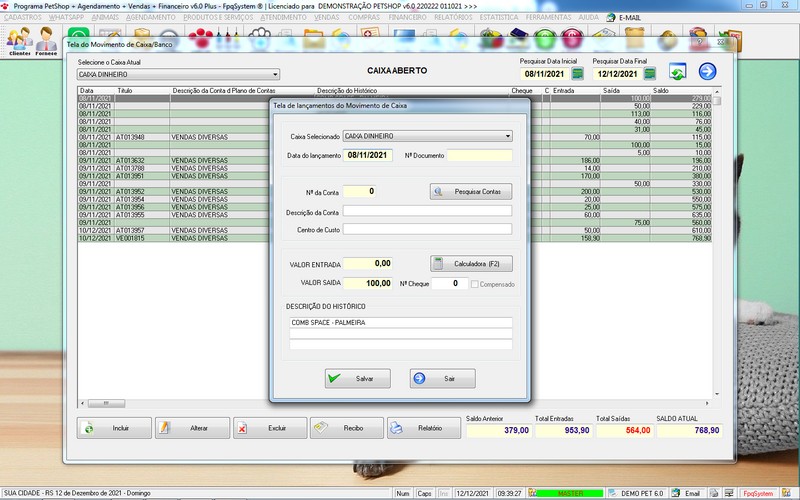
Task: Open the AGENDAMENTO menu
Action: (x=151, y=17)
